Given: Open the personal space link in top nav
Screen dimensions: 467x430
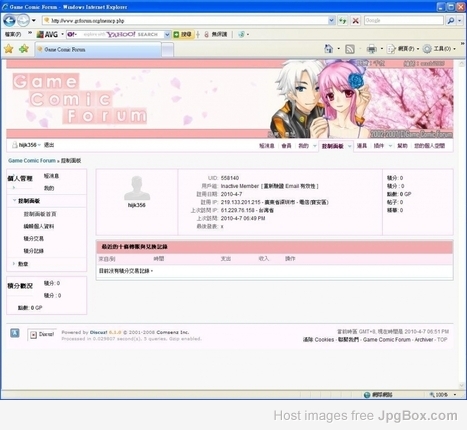Looking at the screenshot, I should tap(429, 146).
